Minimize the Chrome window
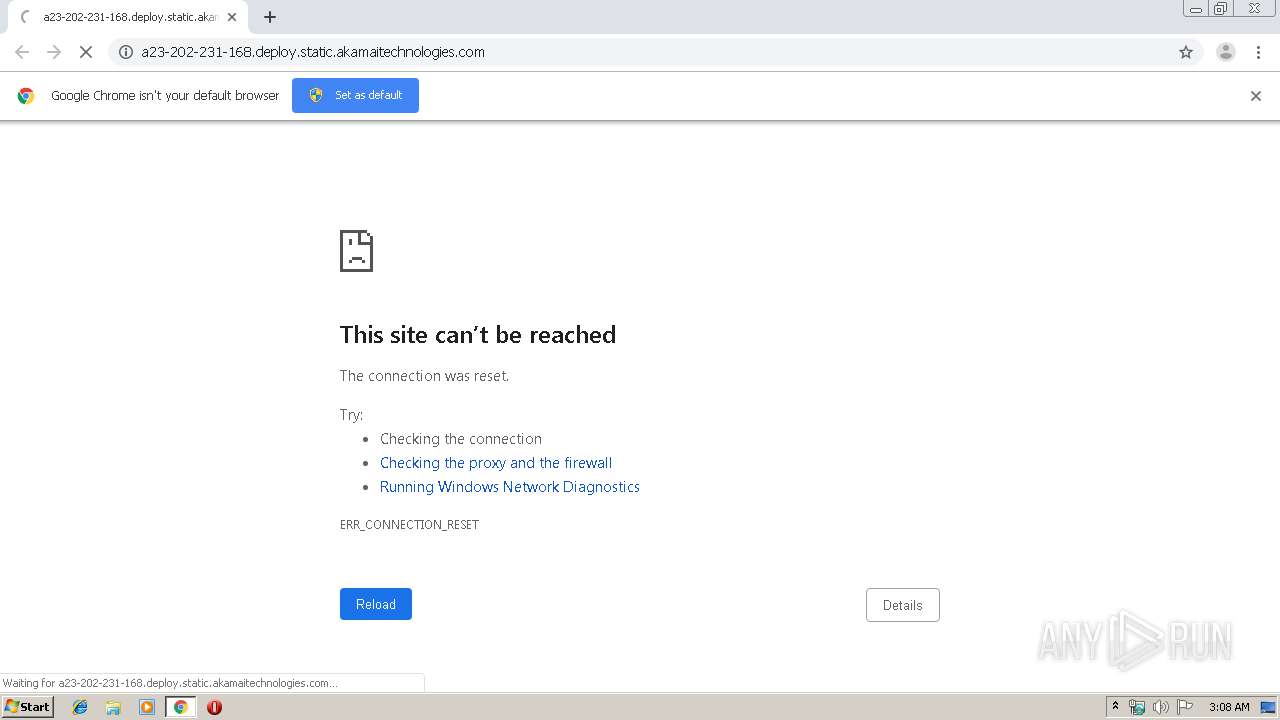 1196,9
